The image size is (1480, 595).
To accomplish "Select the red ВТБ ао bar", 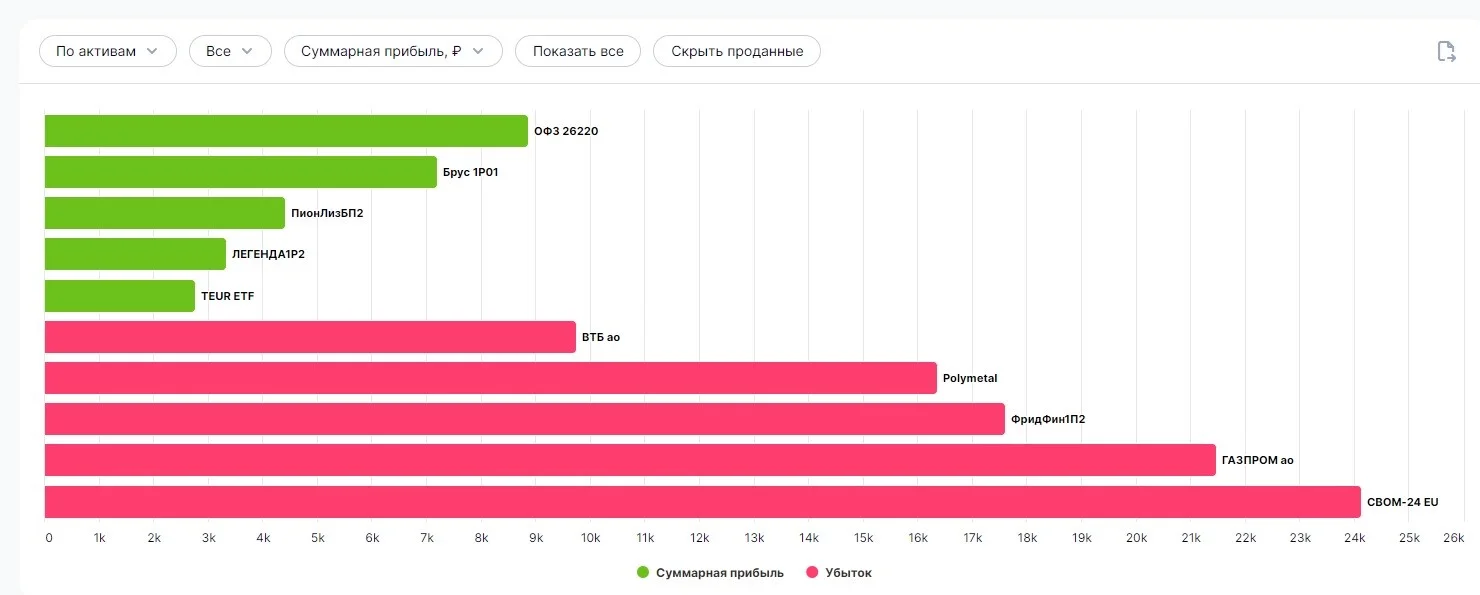I will click(310, 337).
